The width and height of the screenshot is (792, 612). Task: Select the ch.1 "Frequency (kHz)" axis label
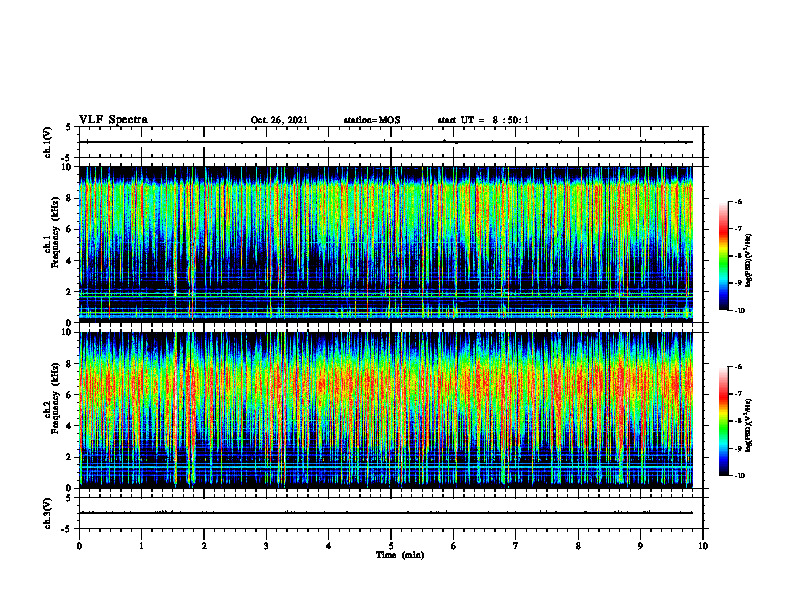pyautogui.click(x=55, y=233)
